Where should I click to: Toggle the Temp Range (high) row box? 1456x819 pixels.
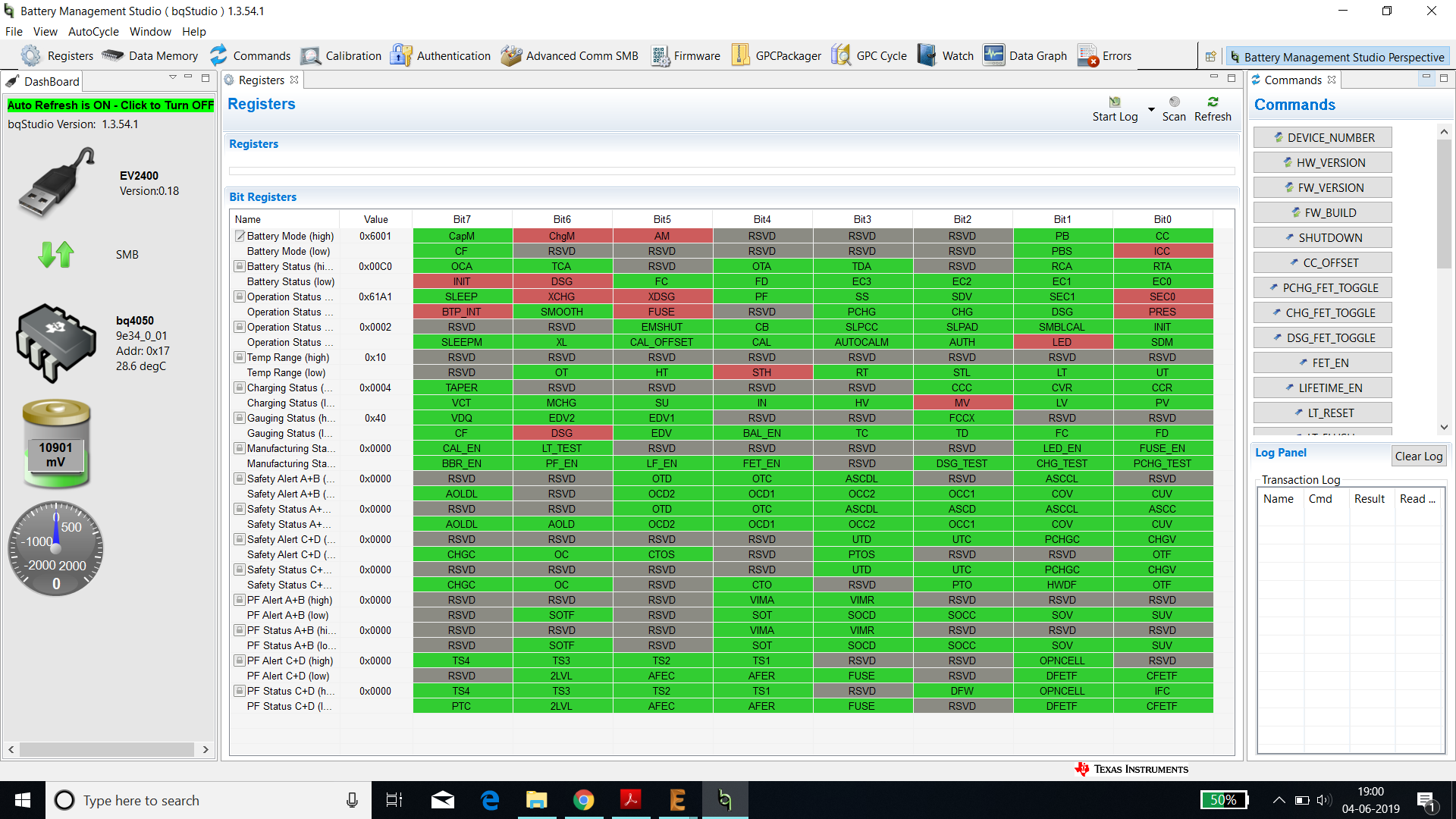(x=240, y=357)
